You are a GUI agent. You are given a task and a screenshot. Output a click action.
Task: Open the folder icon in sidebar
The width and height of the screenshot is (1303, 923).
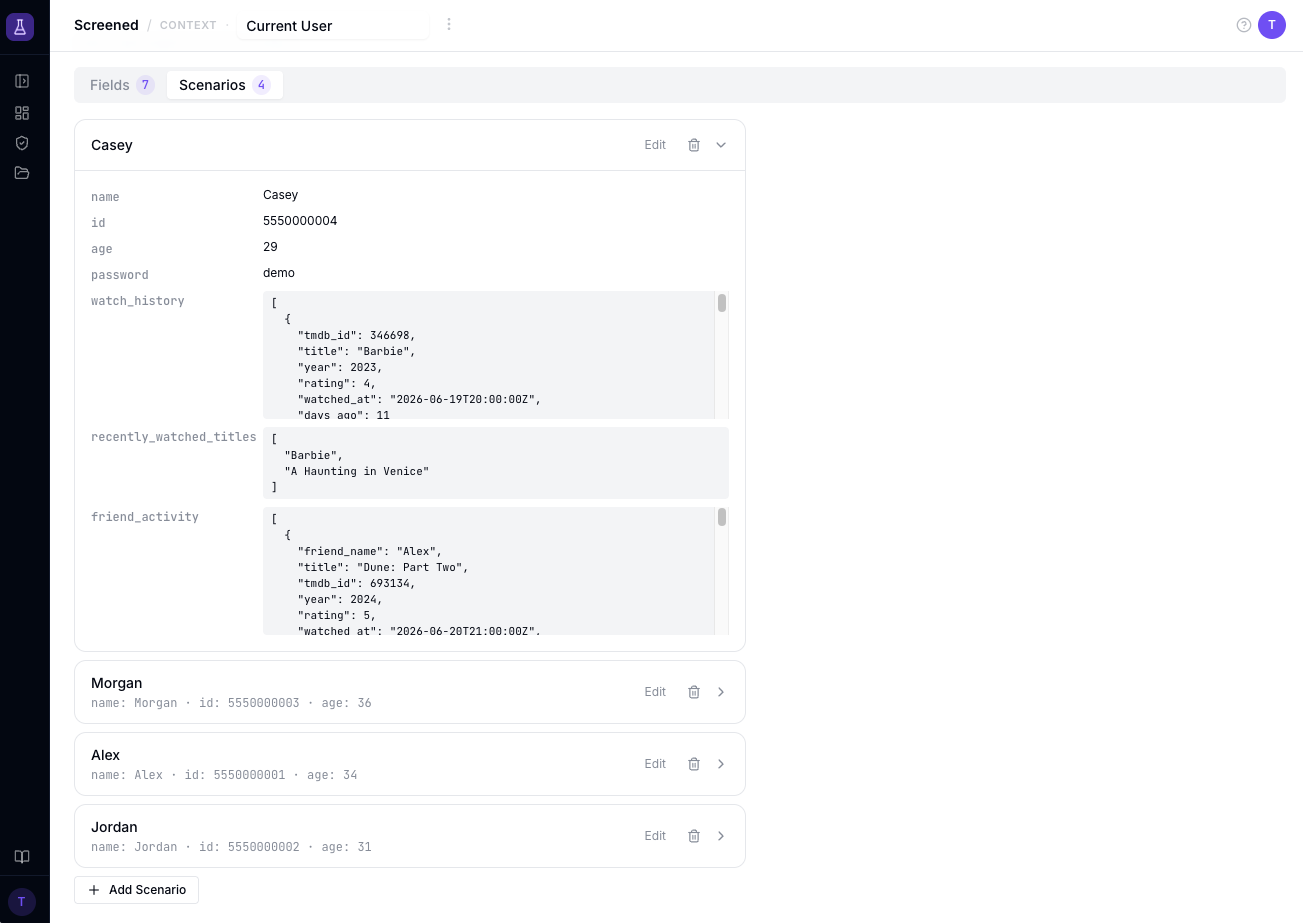tap(22, 173)
